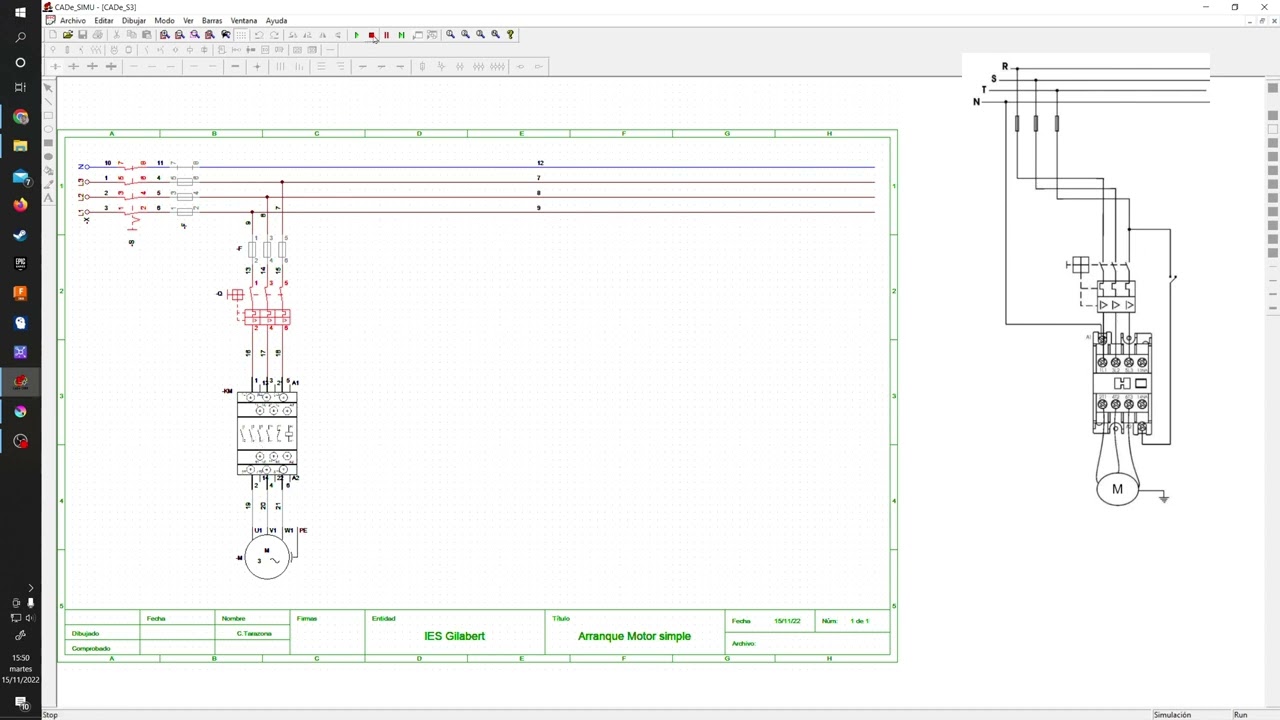Click the Print icon in toolbar

[97, 35]
